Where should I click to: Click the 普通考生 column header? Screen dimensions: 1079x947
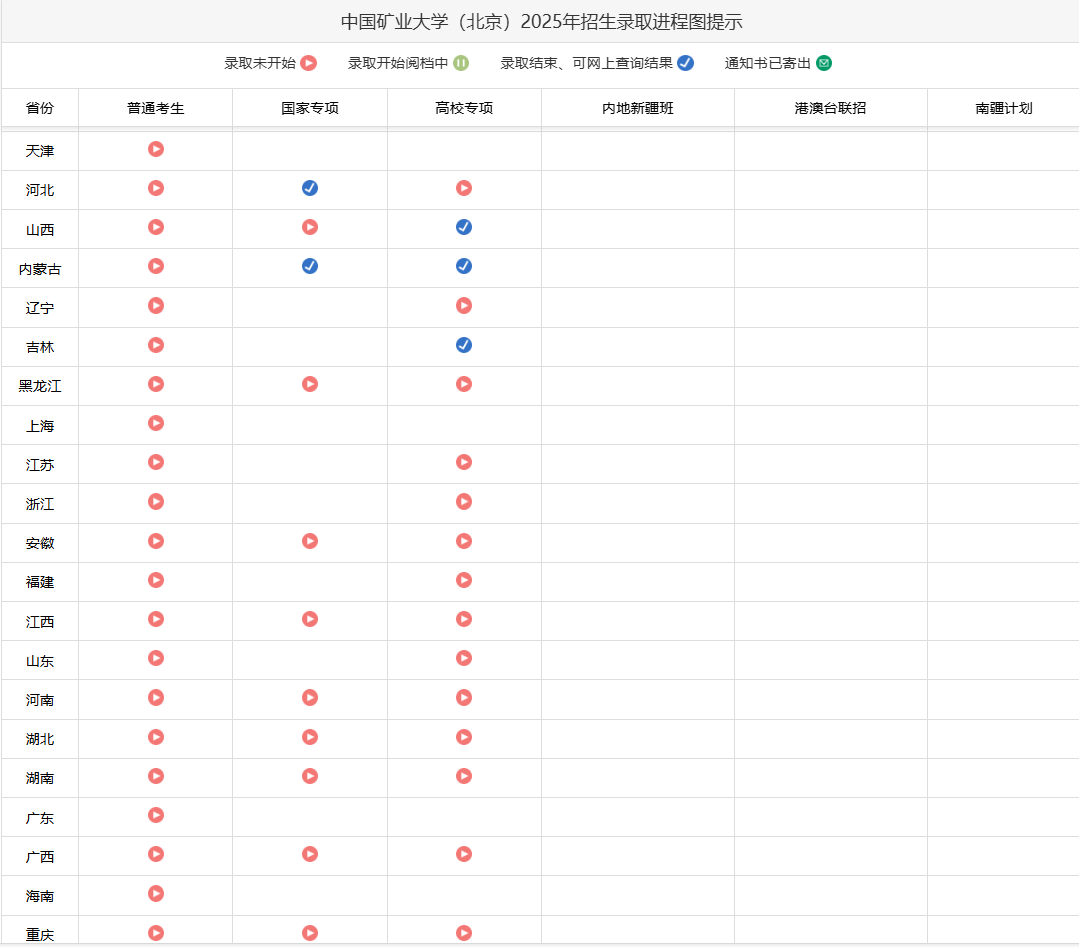click(156, 108)
